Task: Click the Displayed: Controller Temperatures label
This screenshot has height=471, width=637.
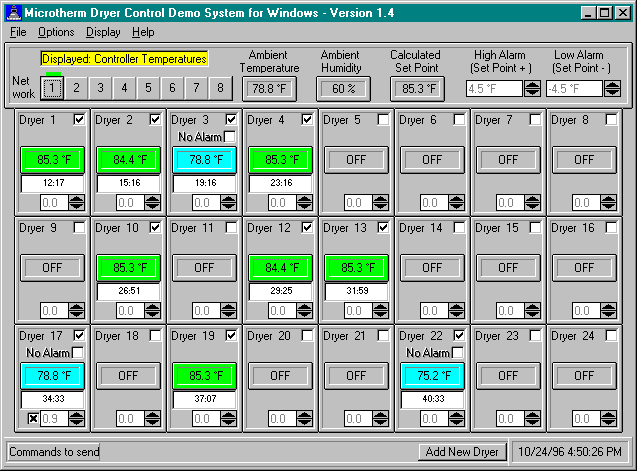Action: (x=124, y=59)
